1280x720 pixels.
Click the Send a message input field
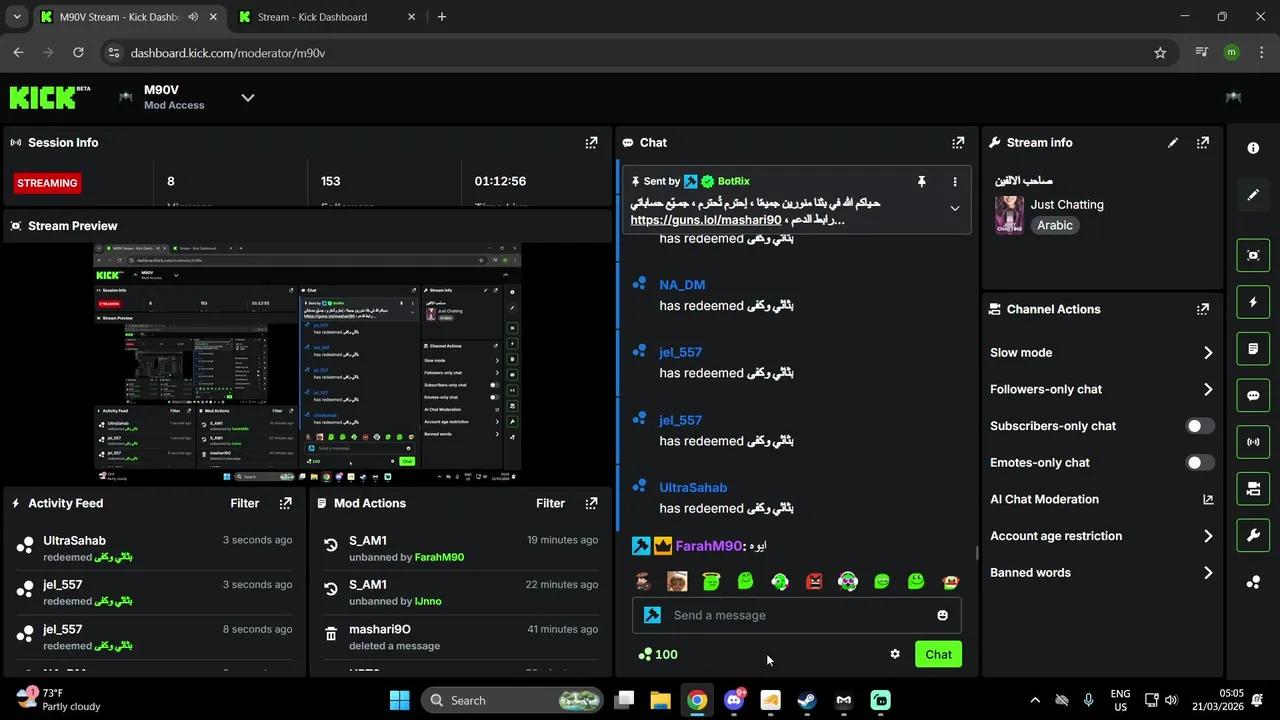tap(796, 615)
